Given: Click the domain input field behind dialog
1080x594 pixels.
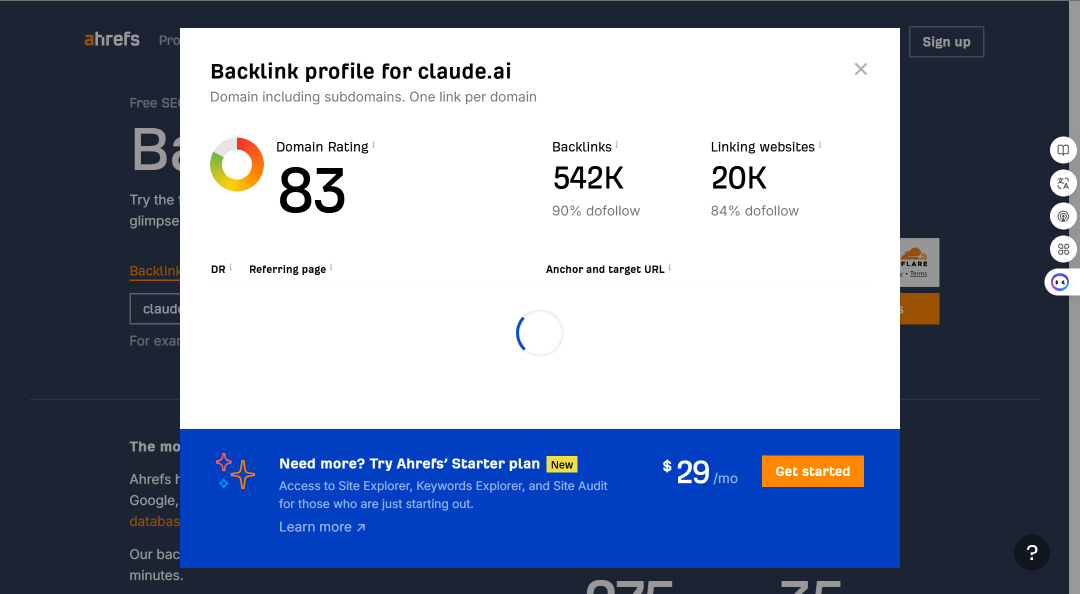Looking at the screenshot, I should [155, 309].
